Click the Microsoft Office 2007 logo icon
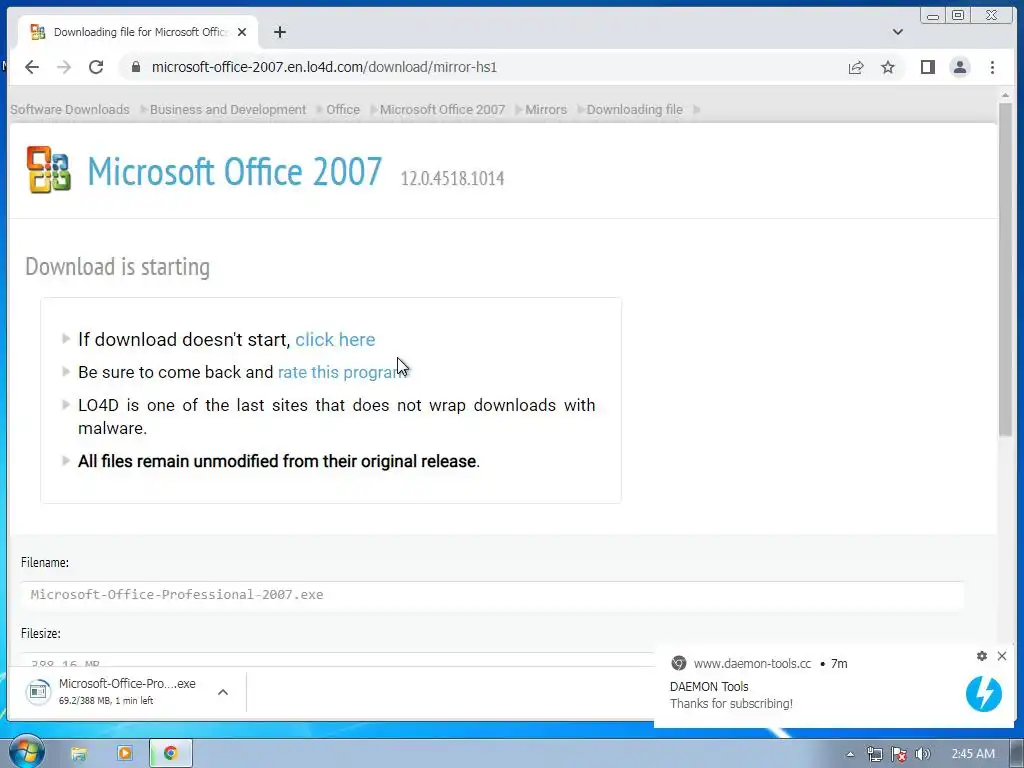The height and width of the screenshot is (768, 1024). [48, 170]
